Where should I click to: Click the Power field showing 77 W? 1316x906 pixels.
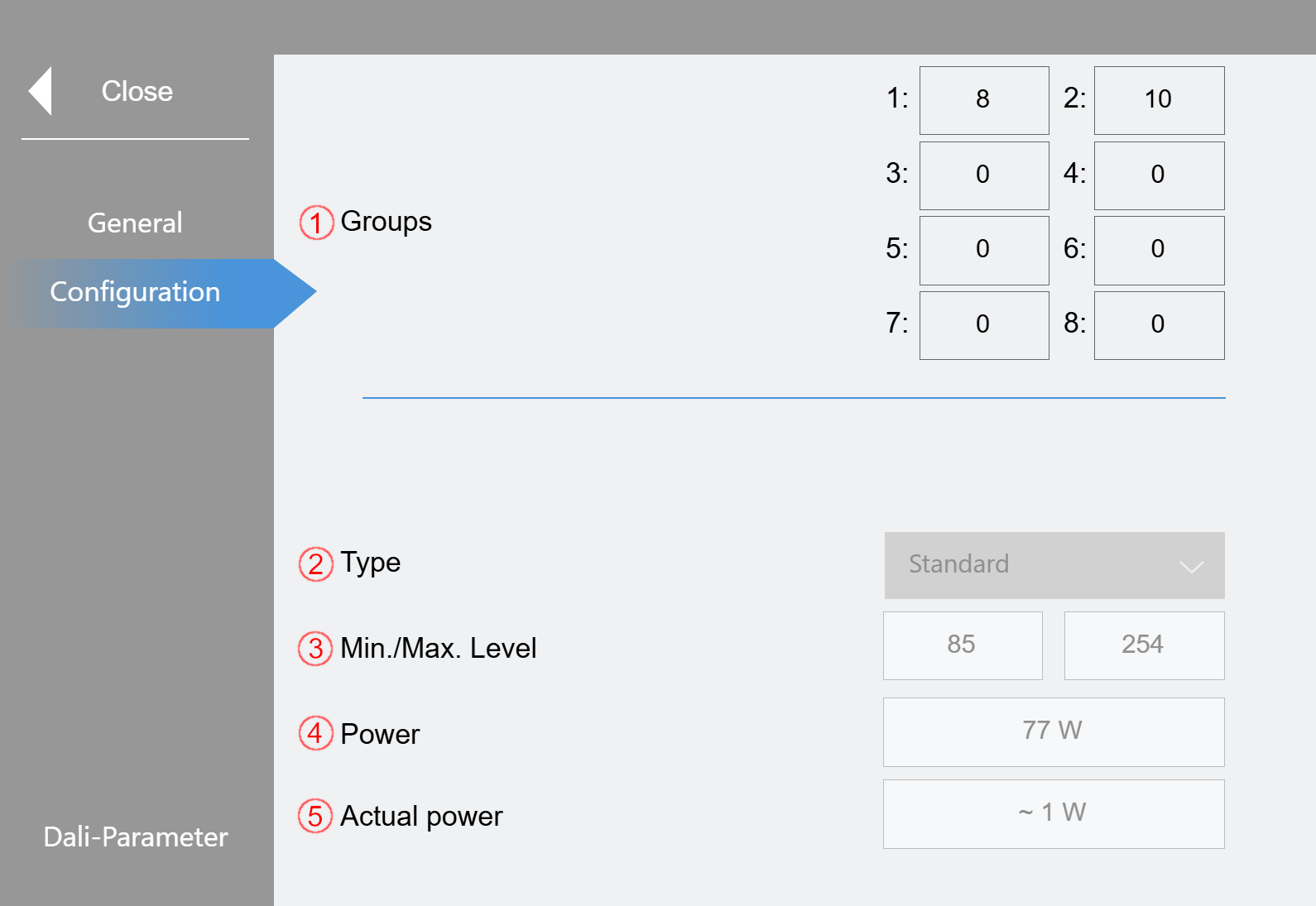(x=1054, y=732)
